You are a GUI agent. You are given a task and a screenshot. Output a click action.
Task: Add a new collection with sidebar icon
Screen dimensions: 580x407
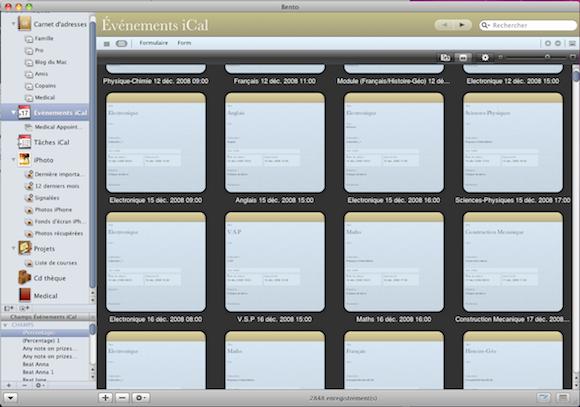[x=24, y=308]
